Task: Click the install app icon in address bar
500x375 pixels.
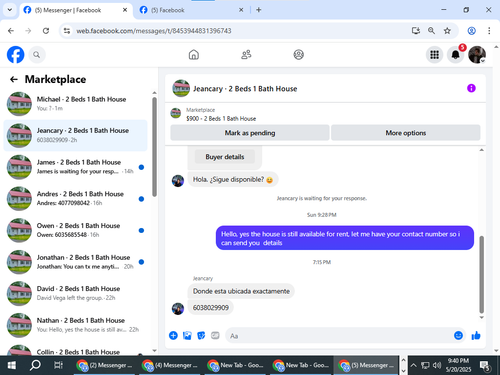Action: (416, 31)
